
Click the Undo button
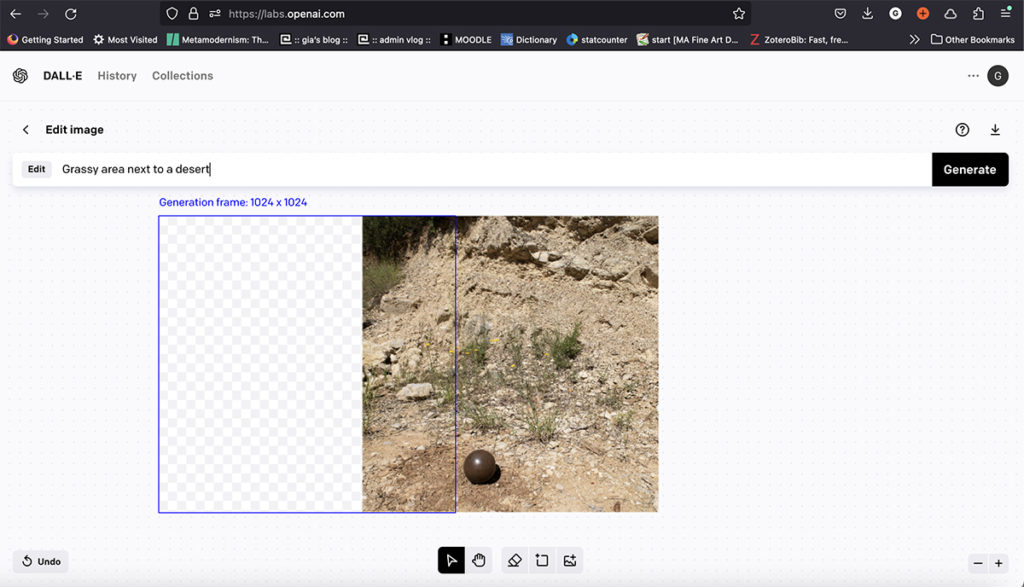(41, 562)
